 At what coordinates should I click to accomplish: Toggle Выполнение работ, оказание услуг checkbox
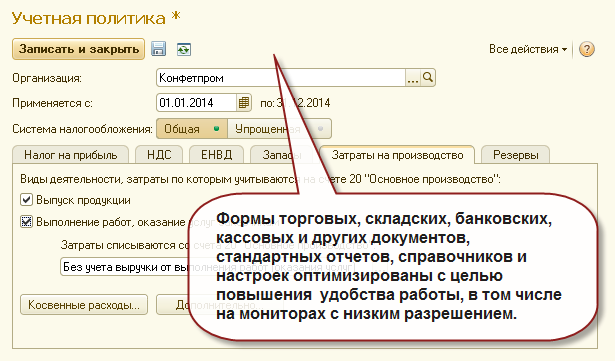coord(26,222)
